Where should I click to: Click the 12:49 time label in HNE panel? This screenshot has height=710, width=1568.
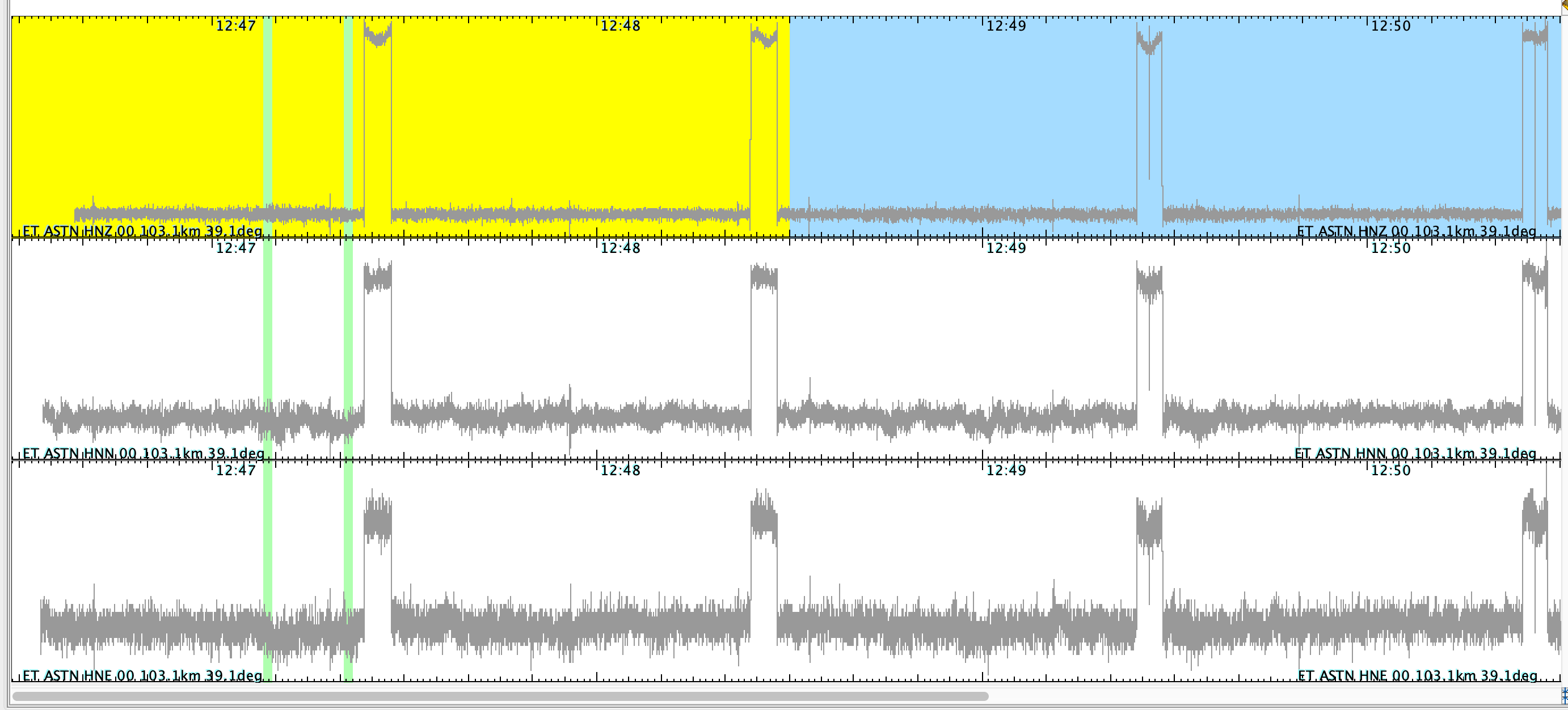(1006, 470)
